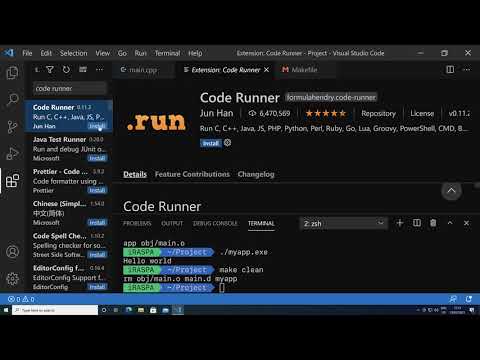Split the terminal panel
Image resolution: width=480 pixels, height=360 pixels.
pos(417,223)
